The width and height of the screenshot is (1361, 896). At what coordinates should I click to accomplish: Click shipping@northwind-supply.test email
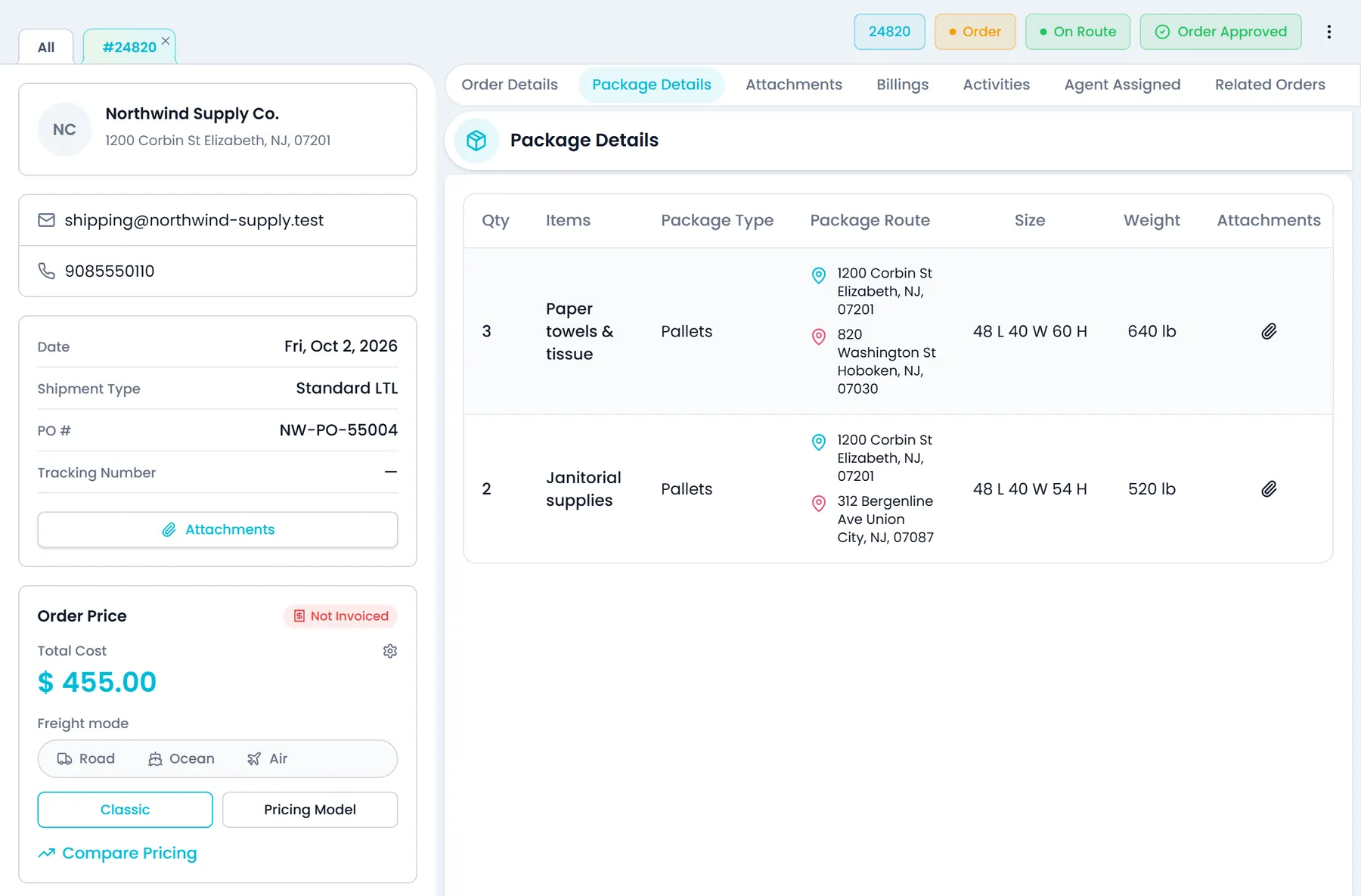coord(194,220)
